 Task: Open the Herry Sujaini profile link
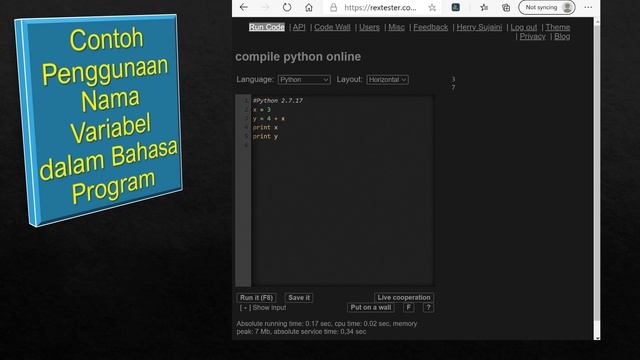[479, 27]
